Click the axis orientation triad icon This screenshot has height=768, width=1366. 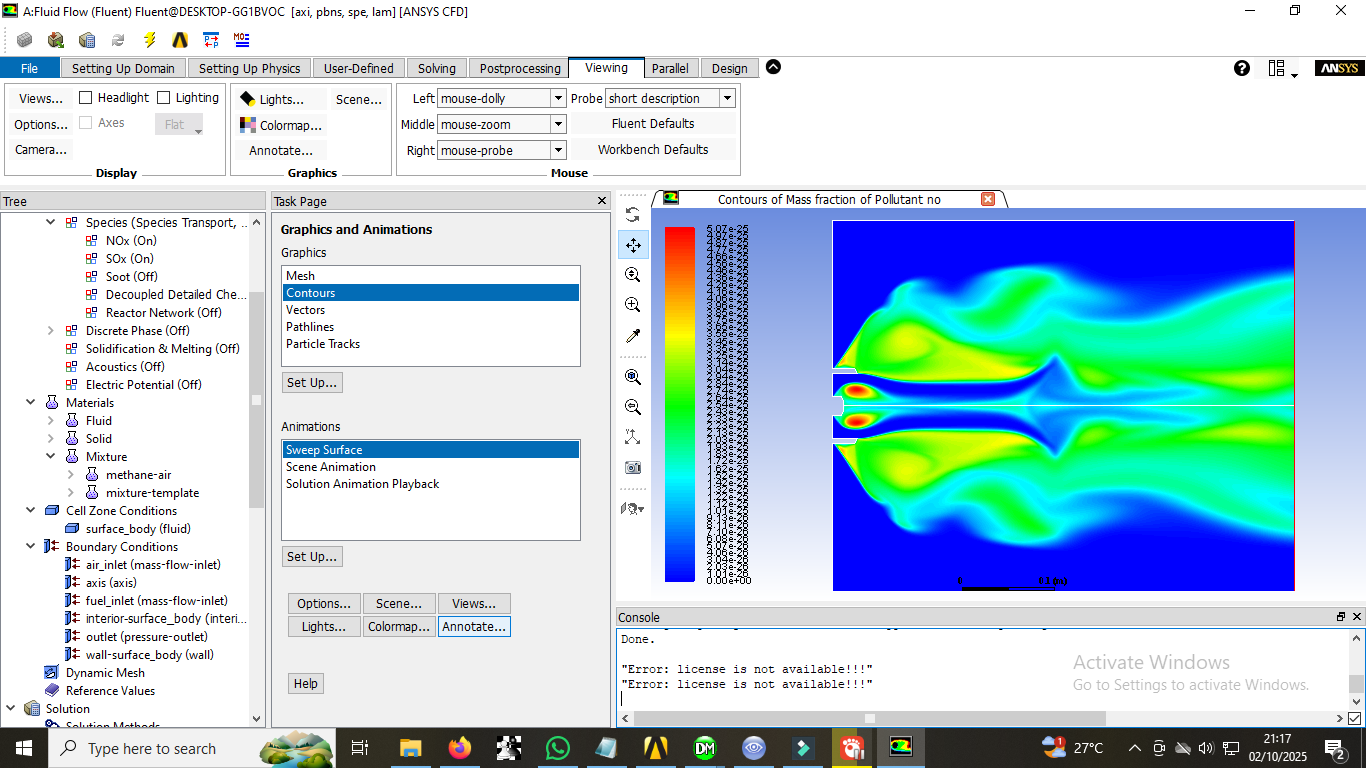(x=632, y=437)
